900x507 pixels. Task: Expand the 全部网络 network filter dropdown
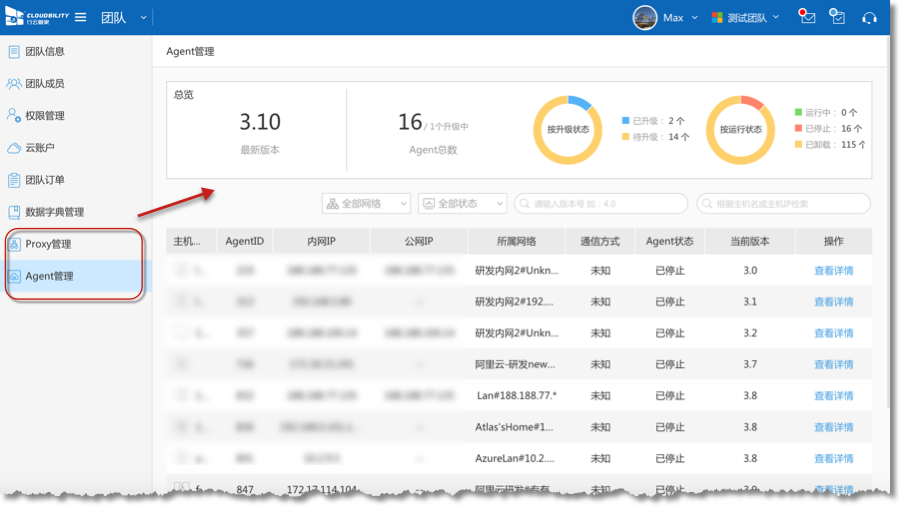[366, 203]
